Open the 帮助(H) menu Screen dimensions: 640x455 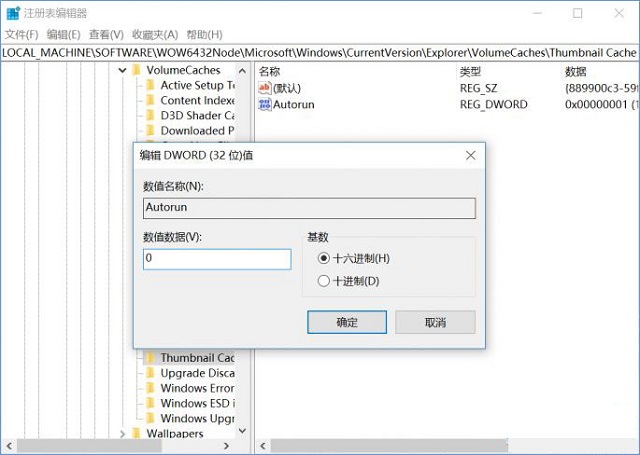(x=204, y=35)
